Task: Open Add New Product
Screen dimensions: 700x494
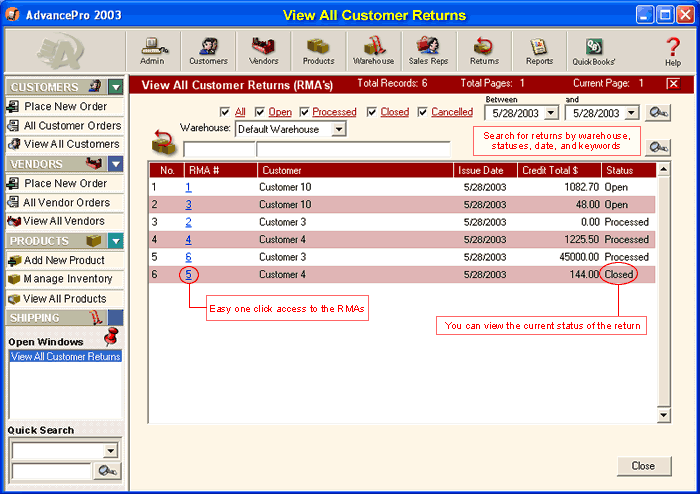Action: click(64, 260)
